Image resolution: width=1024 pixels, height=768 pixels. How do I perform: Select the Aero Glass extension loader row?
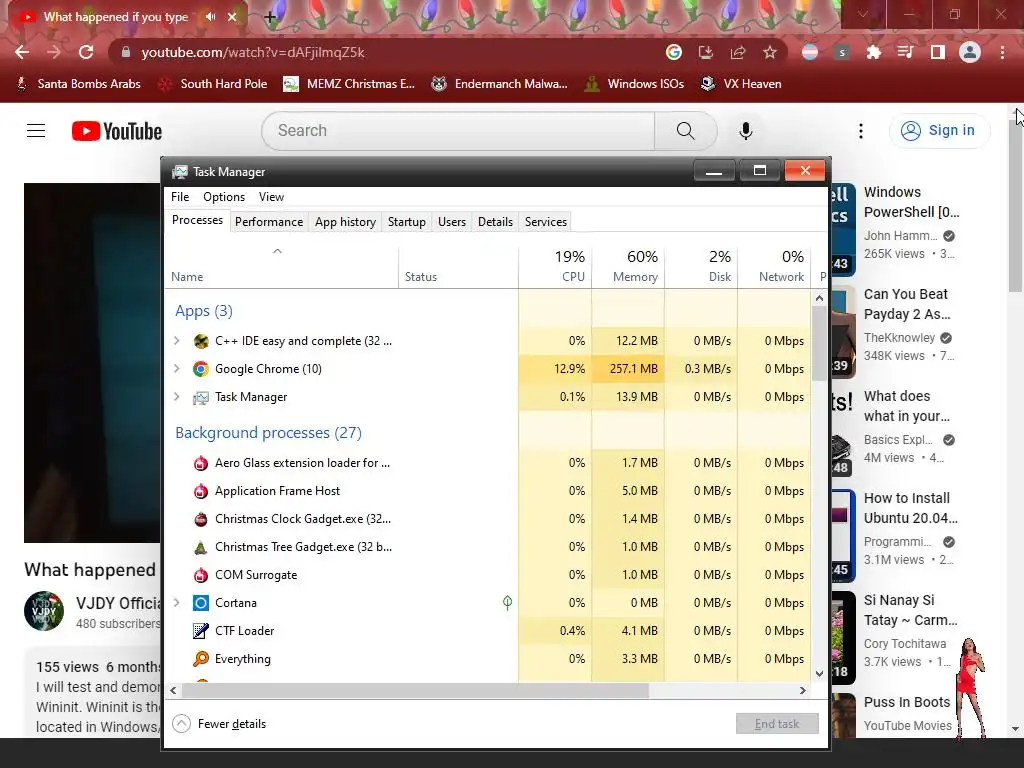488,463
